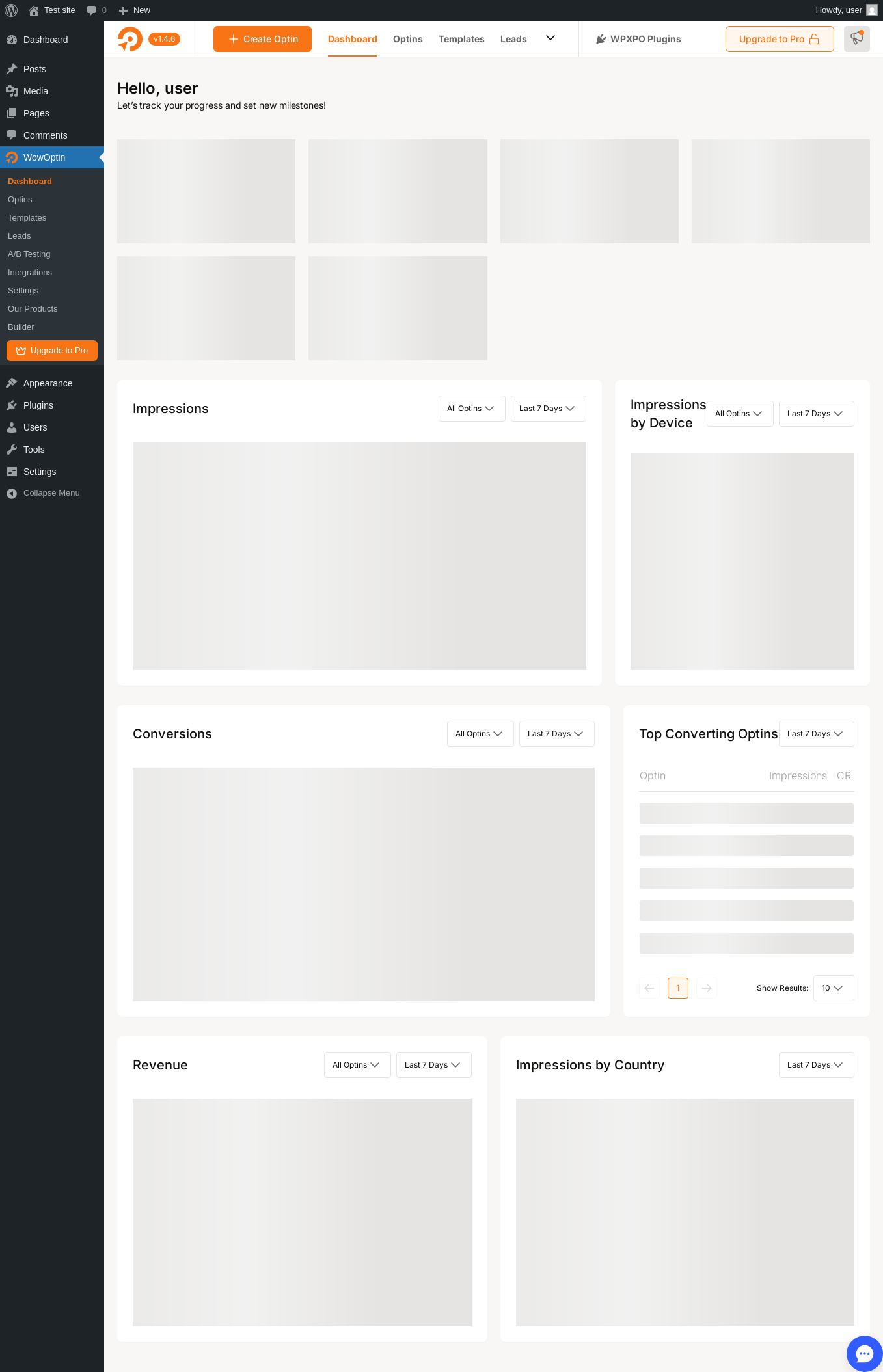The width and height of the screenshot is (883, 1372).
Task: Open All Optins dropdown in Revenue panel
Action: point(357,1065)
